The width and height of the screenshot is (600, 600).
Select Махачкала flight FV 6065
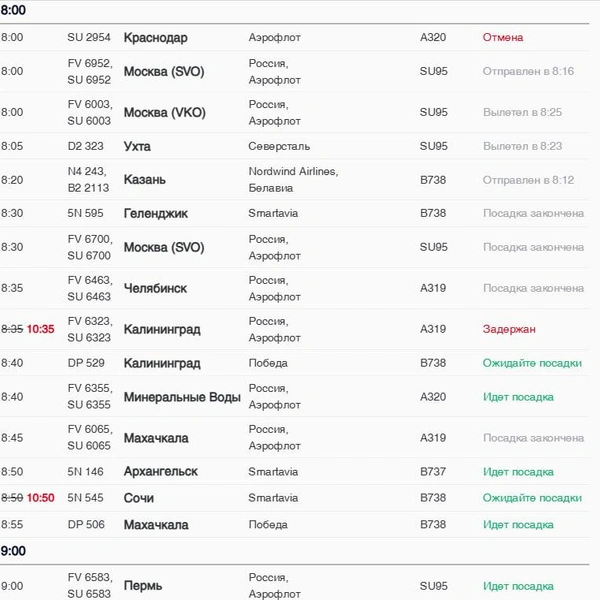294,438
